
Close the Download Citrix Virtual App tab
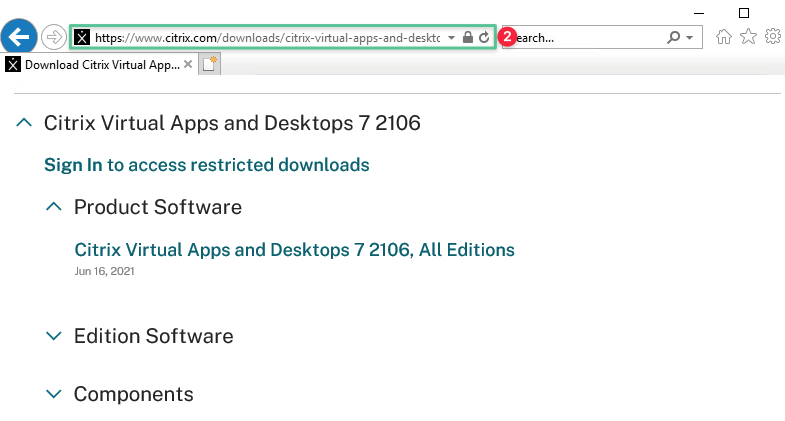(188, 64)
